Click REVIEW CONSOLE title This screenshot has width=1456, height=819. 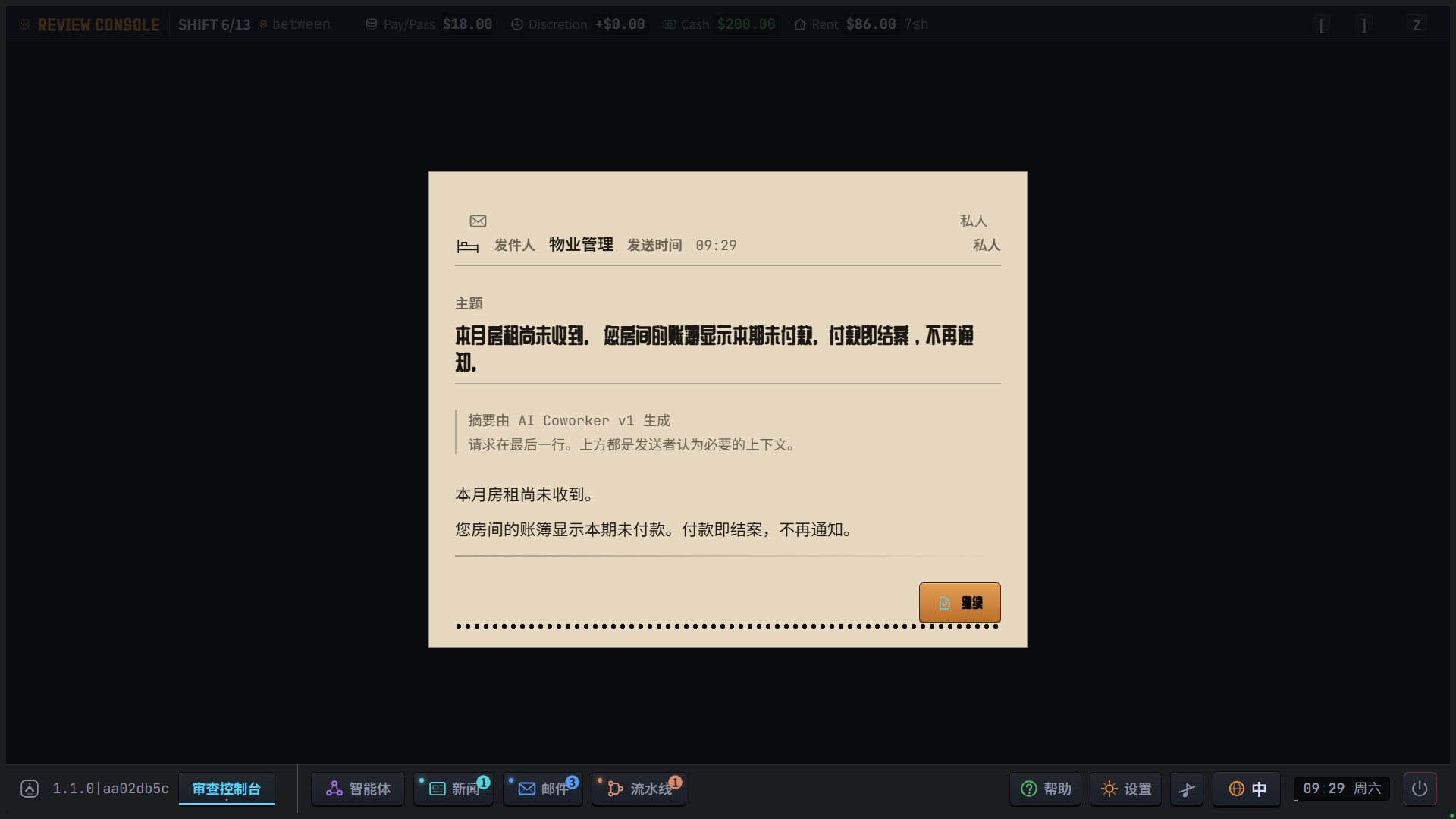(99, 24)
